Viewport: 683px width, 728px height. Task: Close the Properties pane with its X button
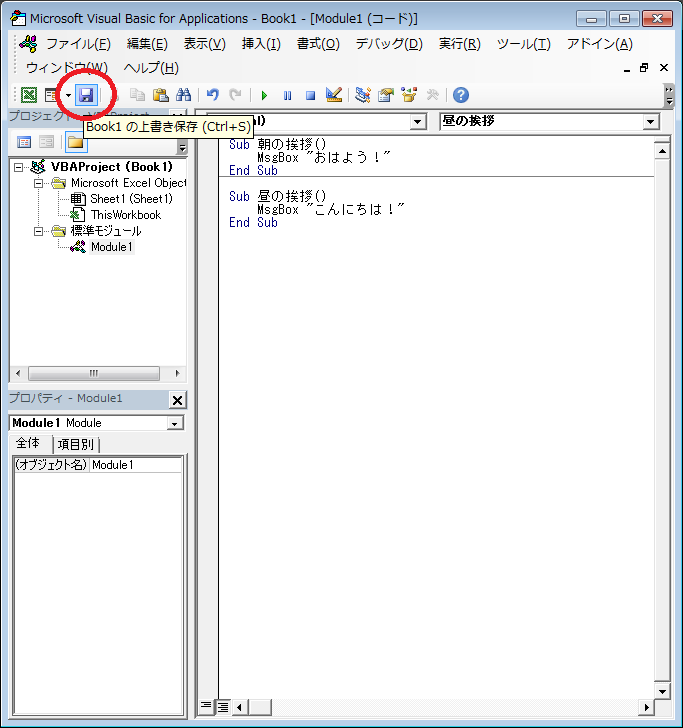click(x=177, y=400)
